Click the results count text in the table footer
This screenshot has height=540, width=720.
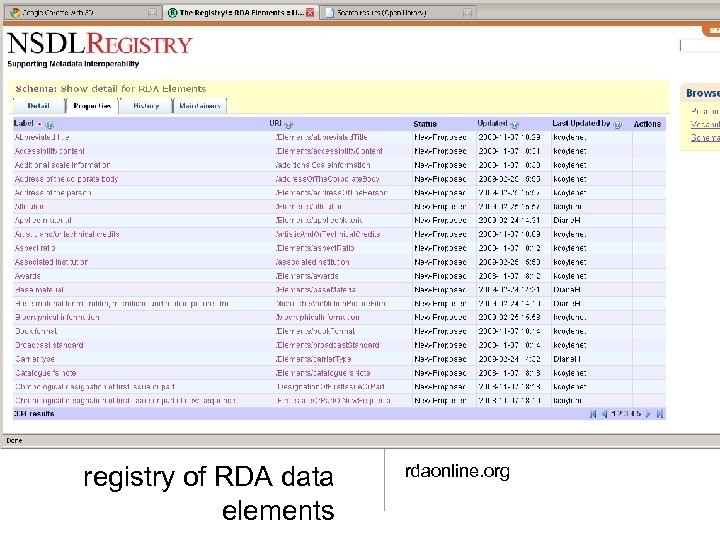[x=34, y=414]
